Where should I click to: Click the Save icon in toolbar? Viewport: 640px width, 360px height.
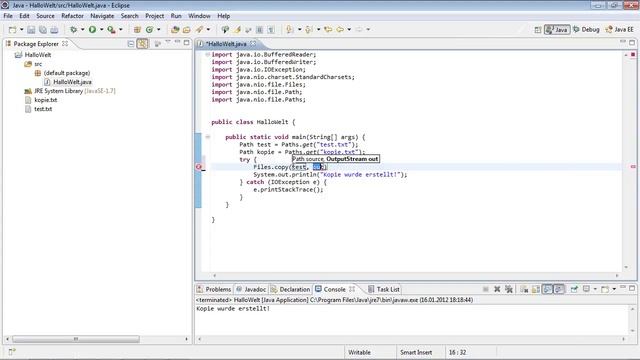[31, 30]
